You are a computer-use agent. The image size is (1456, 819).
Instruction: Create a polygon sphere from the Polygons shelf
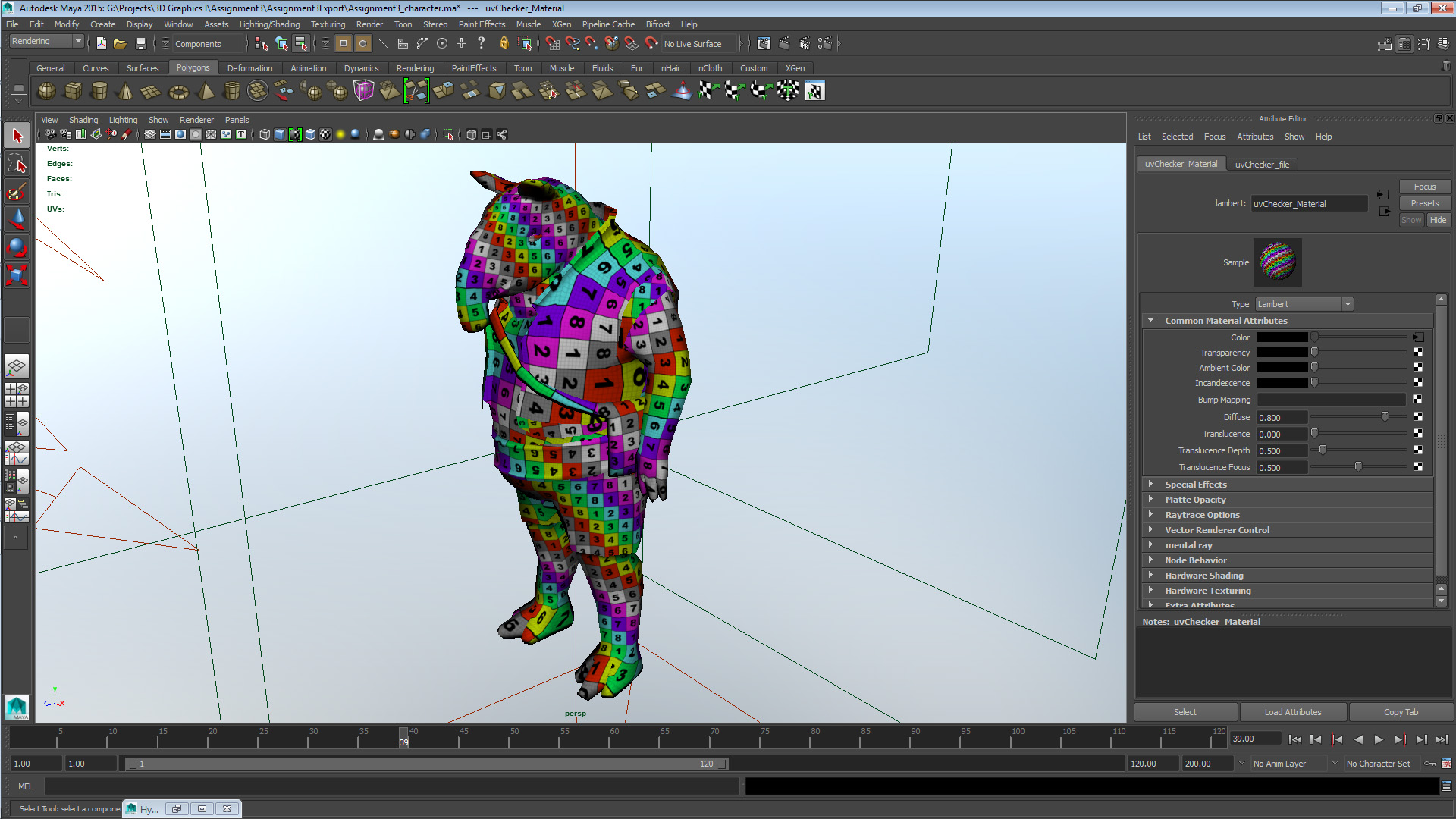[x=45, y=90]
